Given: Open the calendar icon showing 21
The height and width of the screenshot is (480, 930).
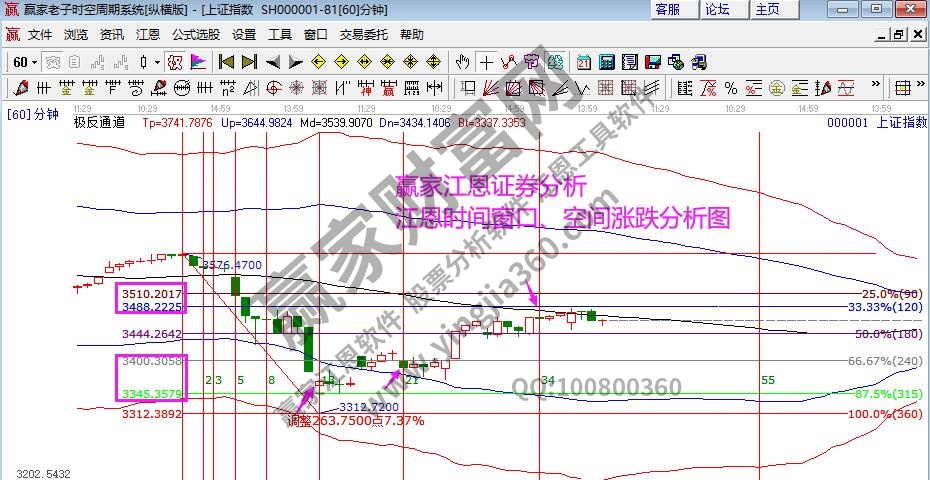Looking at the screenshot, I should point(582,62).
